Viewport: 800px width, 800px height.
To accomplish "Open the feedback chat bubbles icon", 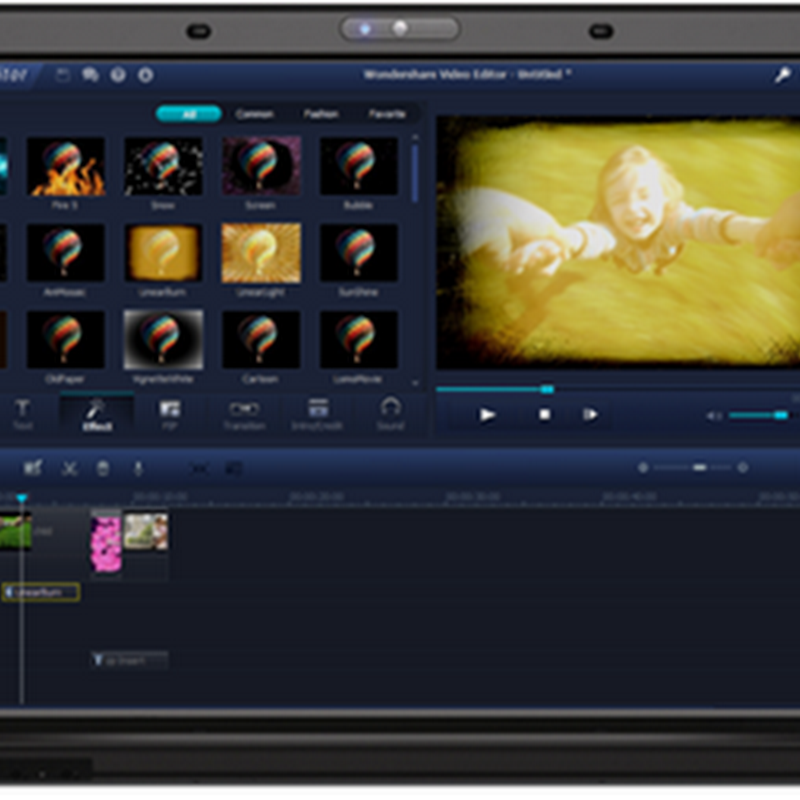I will 90,75.
